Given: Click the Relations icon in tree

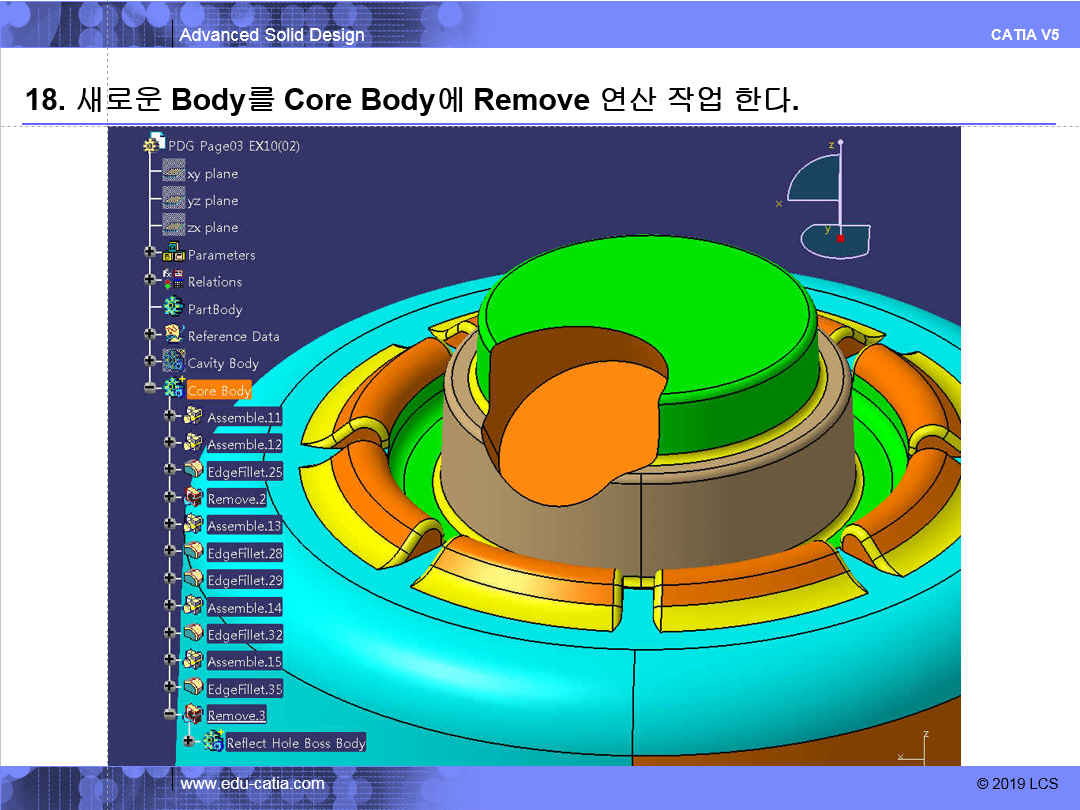Looking at the screenshot, I should coord(174,281).
